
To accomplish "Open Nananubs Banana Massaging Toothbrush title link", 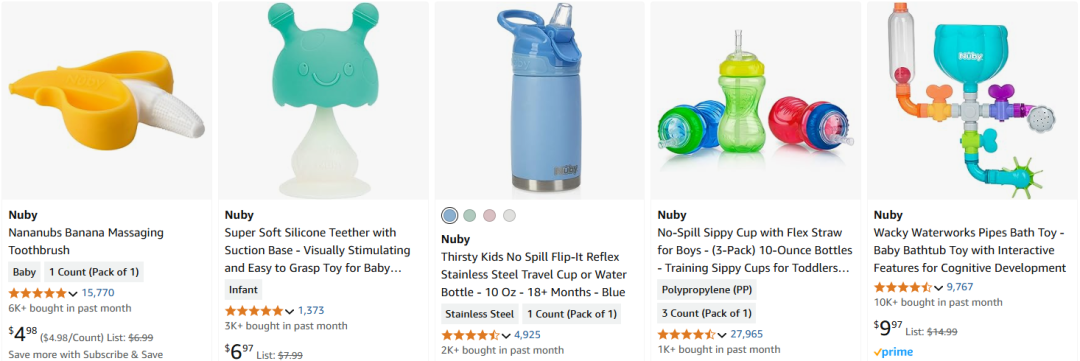I will [x=86, y=241].
